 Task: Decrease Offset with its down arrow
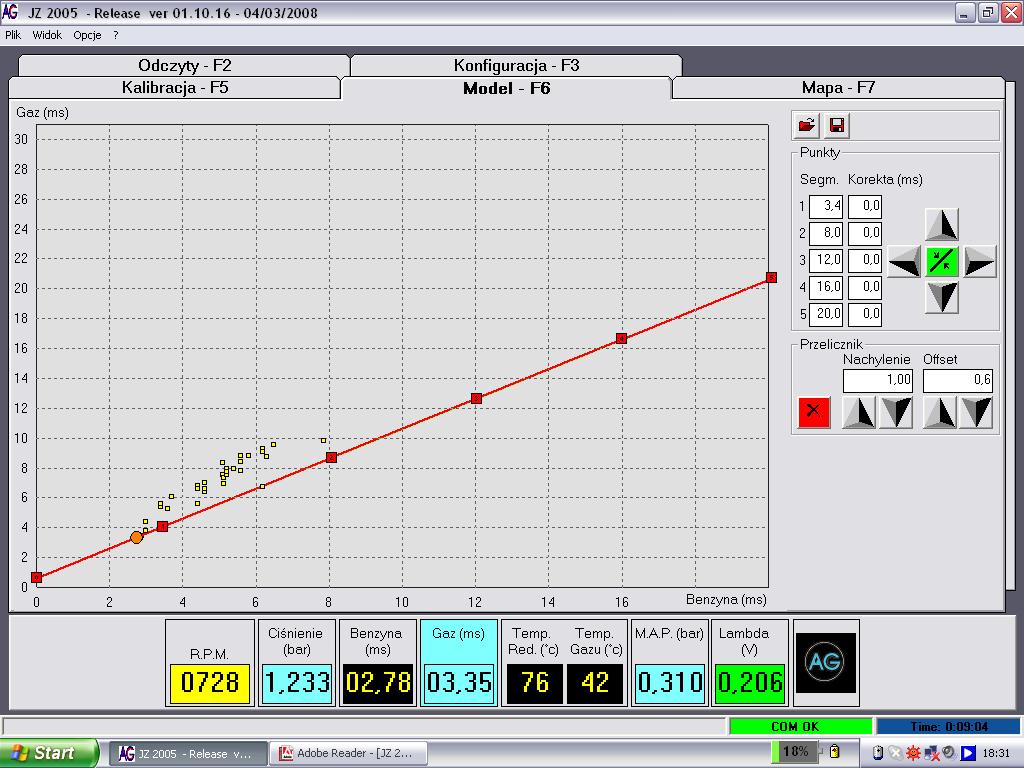976,413
